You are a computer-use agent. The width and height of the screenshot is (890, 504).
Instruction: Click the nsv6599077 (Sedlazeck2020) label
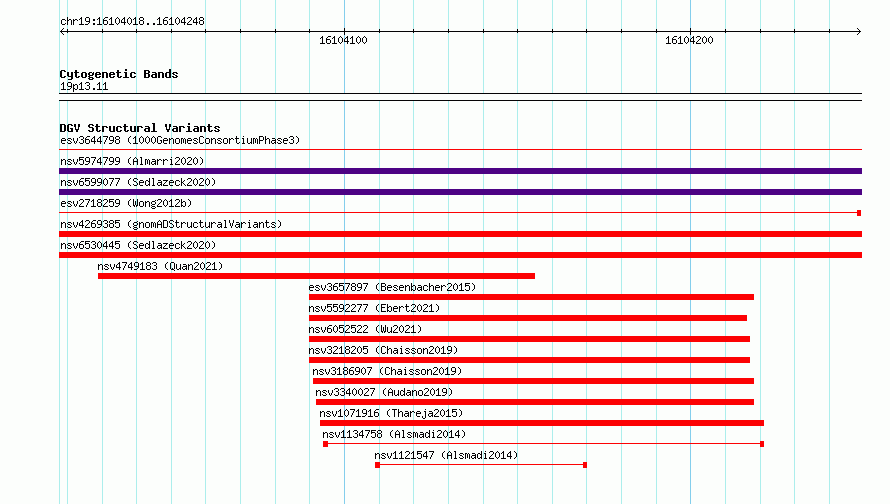coord(138,182)
